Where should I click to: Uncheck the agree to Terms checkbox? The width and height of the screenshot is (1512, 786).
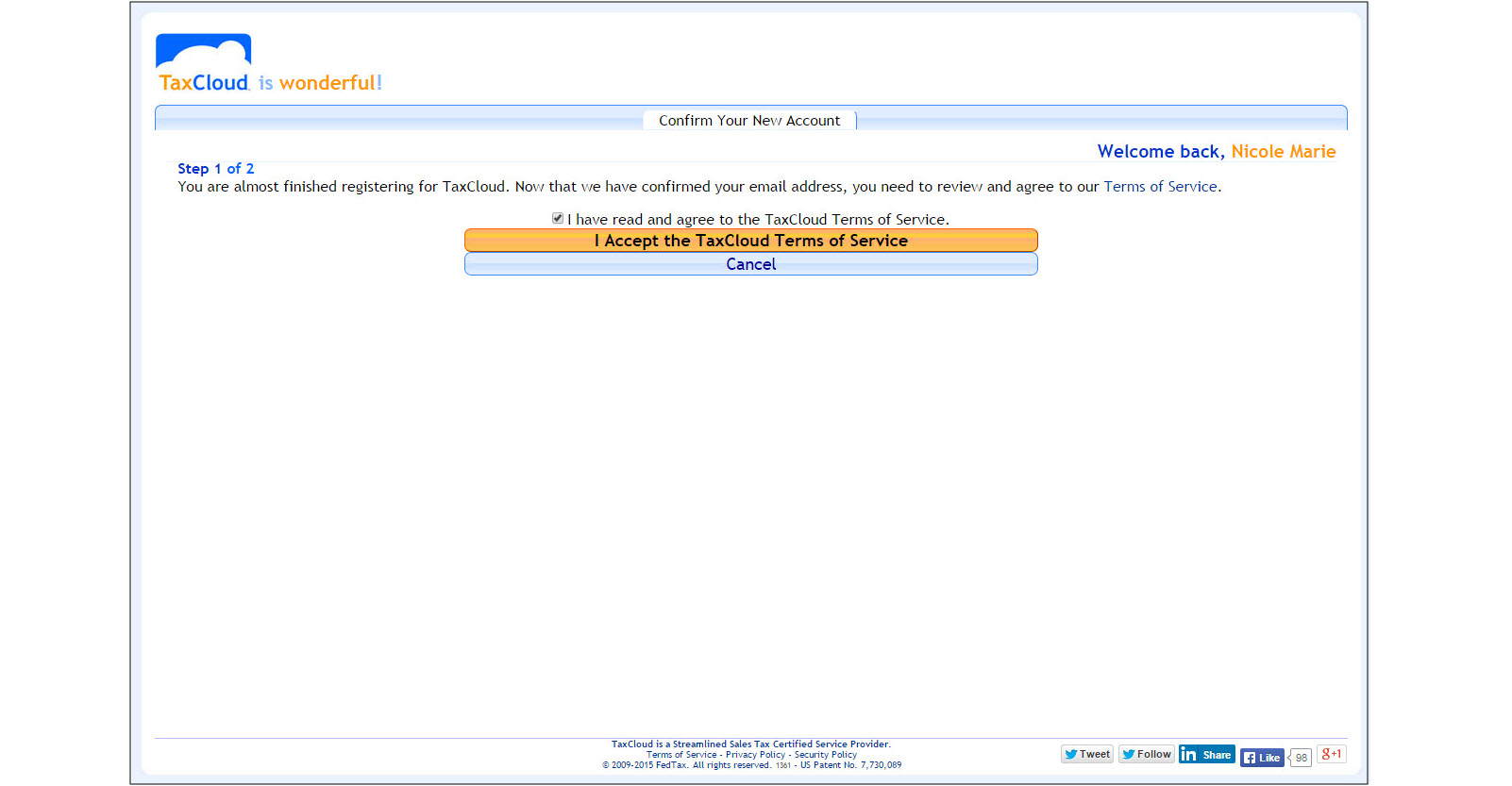pyautogui.click(x=558, y=218)
